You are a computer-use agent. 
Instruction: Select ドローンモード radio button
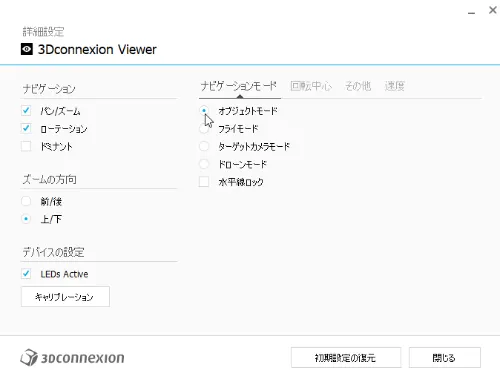(204, 164)
